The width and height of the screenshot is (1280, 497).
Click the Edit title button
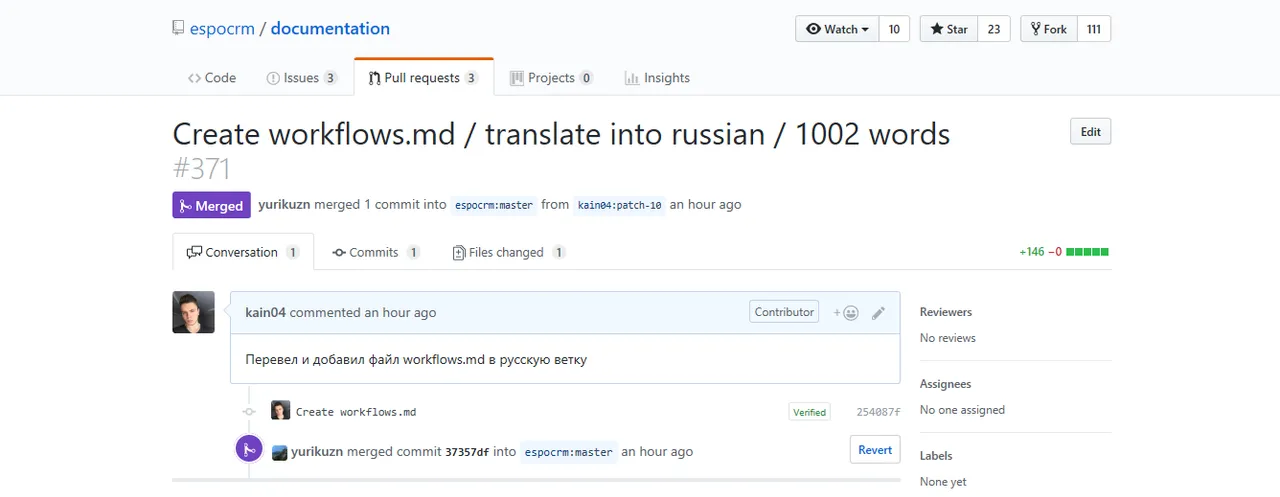(x=1090, y=132)
